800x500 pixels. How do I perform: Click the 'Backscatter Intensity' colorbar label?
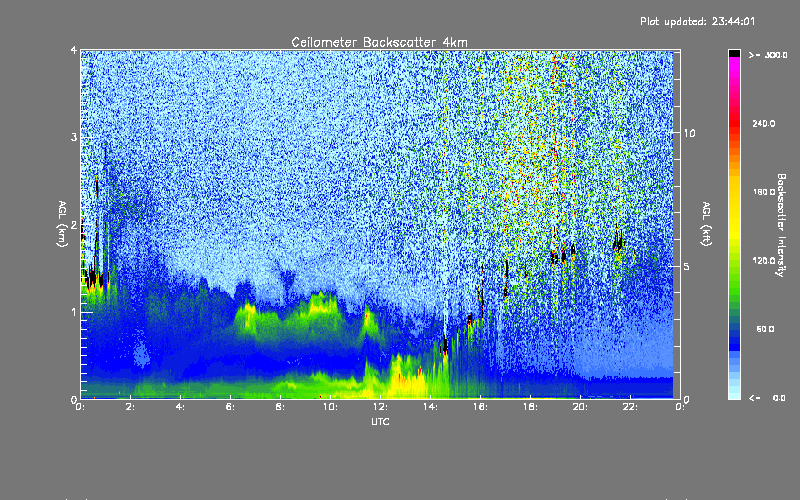781,225
